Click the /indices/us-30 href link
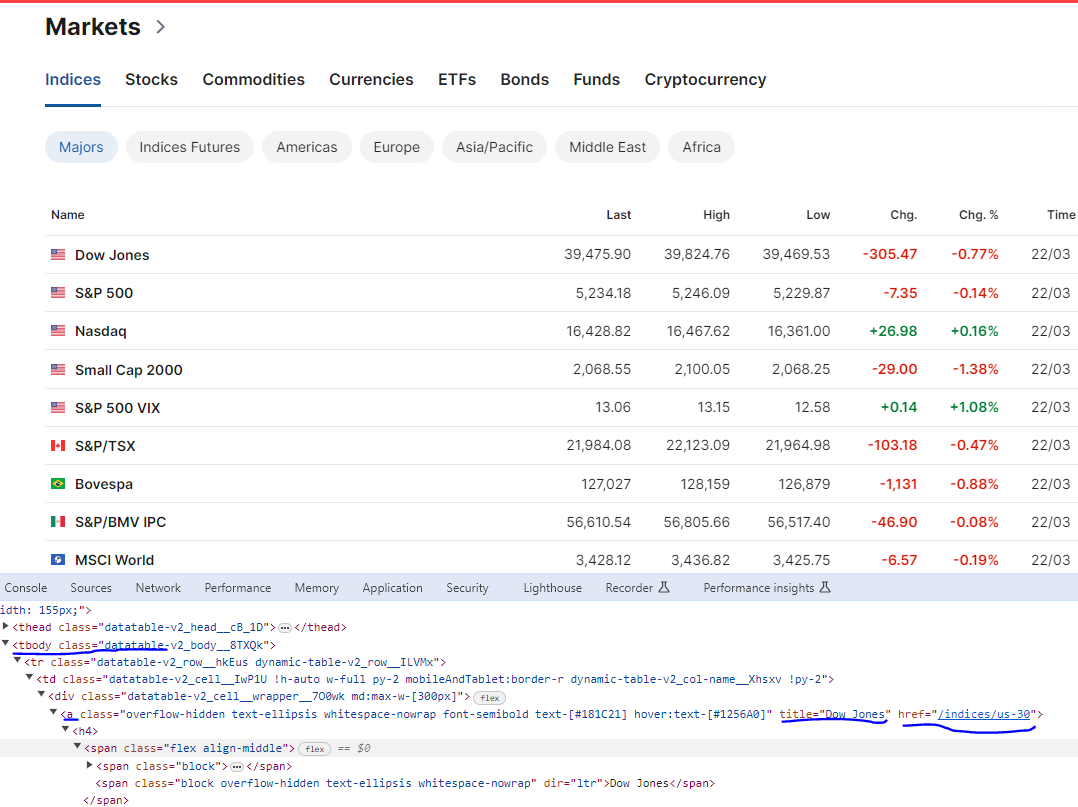Viewport: 1078px width, 807px height. 984,714
